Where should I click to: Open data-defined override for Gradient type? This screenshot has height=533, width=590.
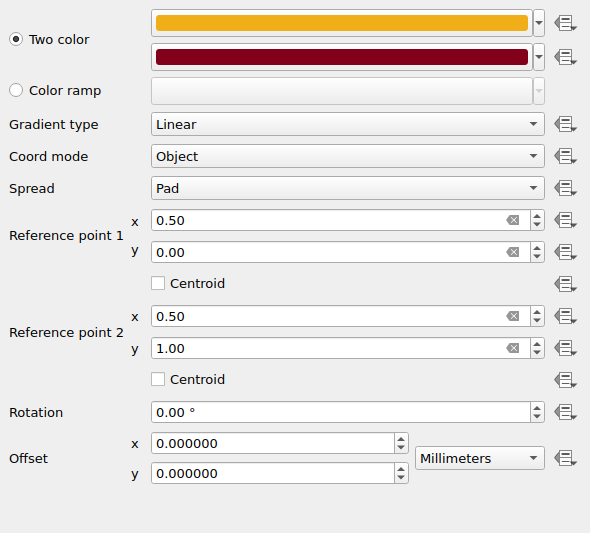pos(565,124)
